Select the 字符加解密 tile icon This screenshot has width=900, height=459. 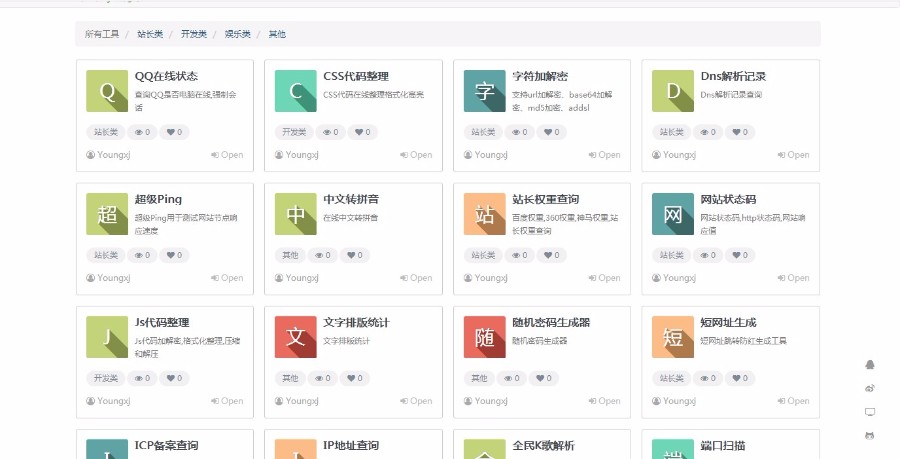tap(484, 91)
